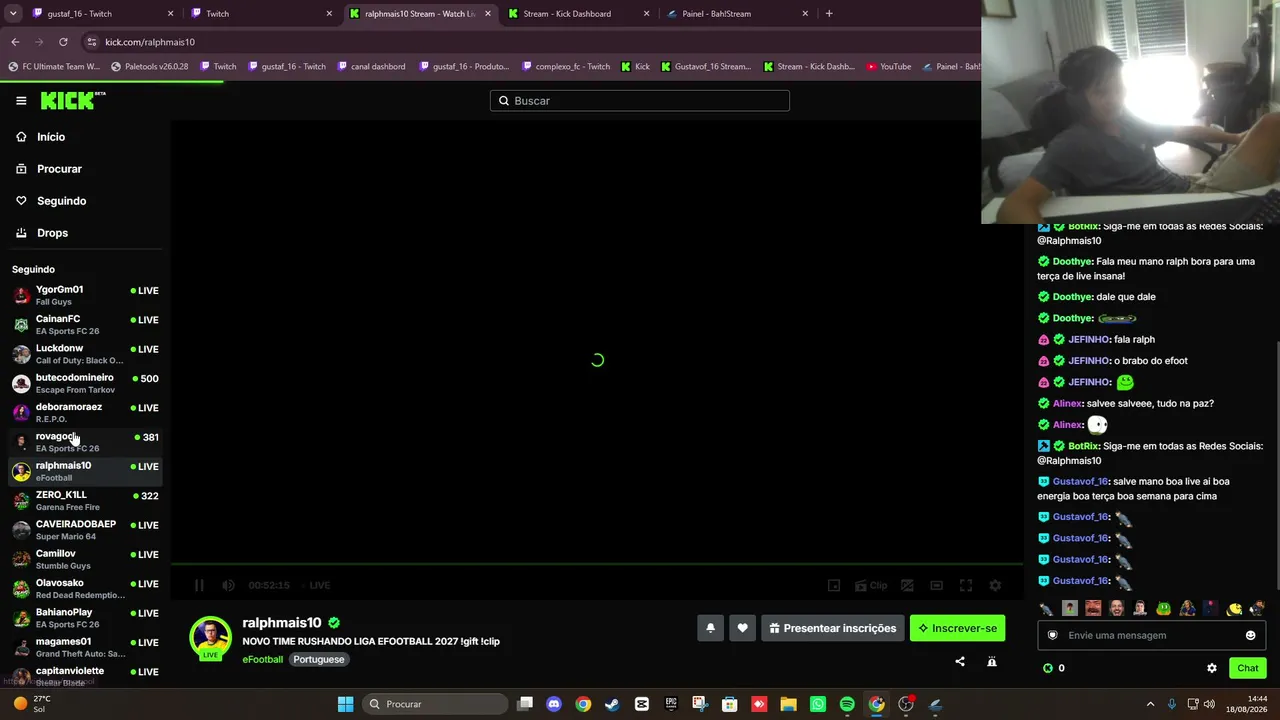
Task: Open ZERO_K1LL channel in following list
Action: (85, 500)
